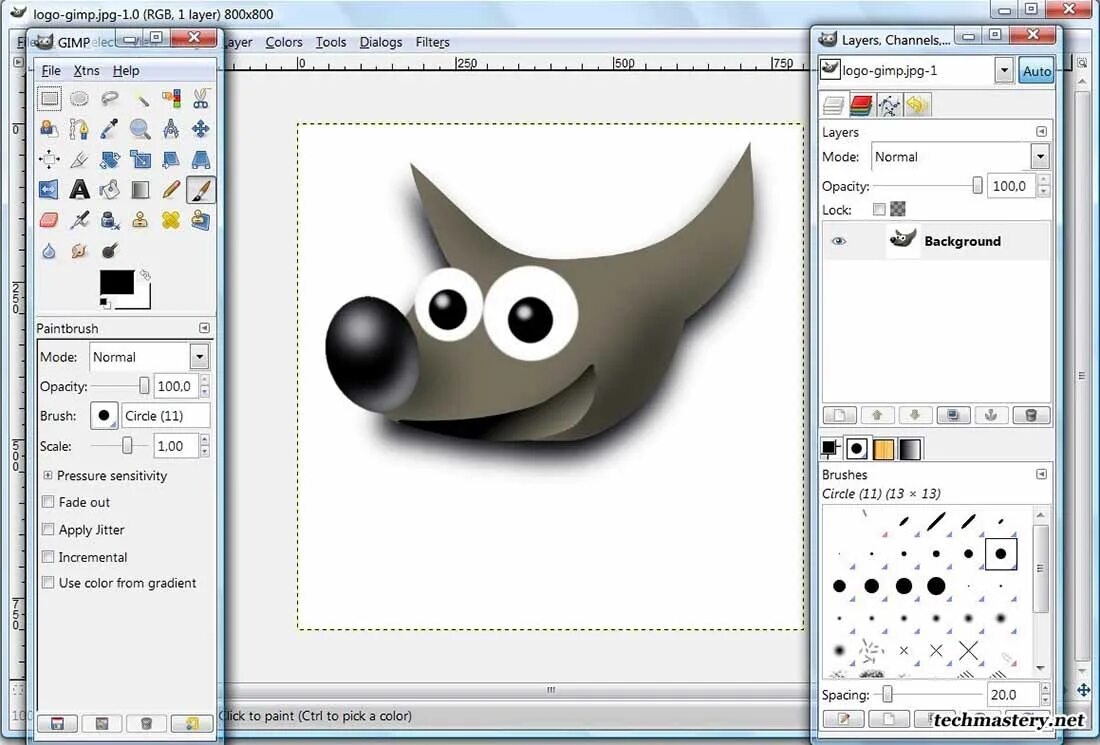Pick the Scale tool
The height and width of the screenshot is (745, 1100).
coord(140,159)
